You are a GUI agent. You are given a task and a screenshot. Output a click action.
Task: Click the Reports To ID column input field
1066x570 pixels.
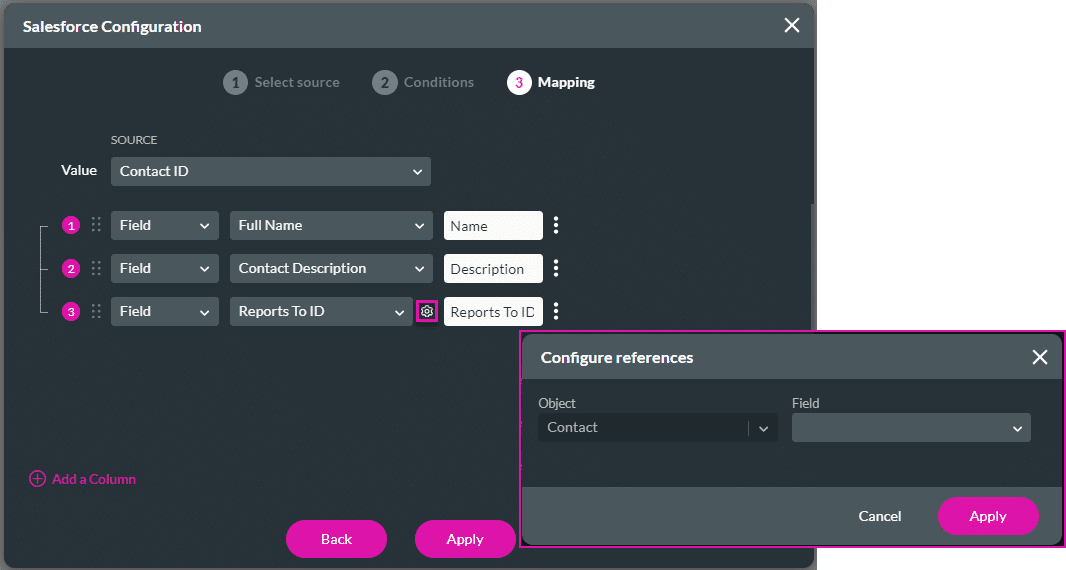(493, 312)
